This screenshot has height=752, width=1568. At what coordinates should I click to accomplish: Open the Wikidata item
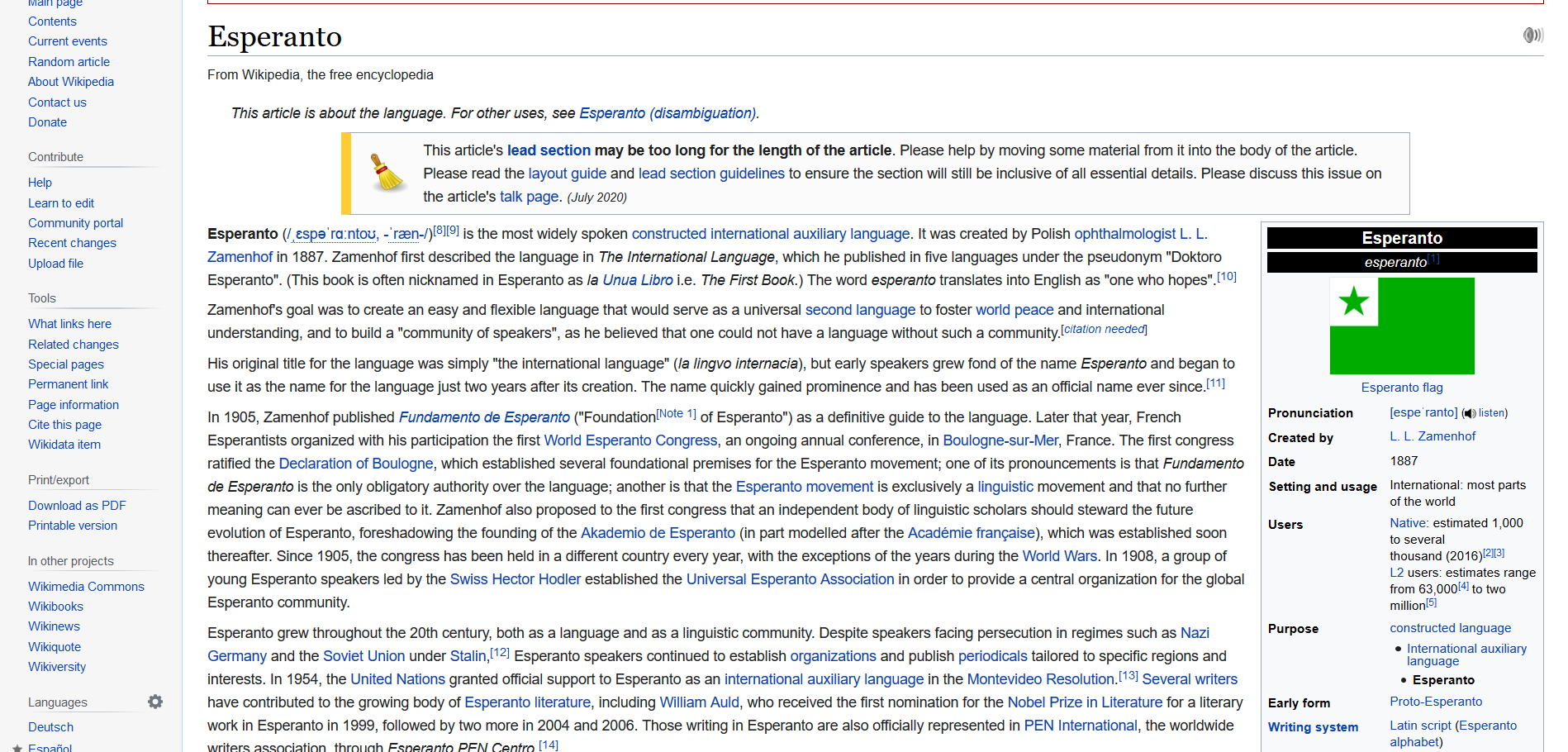click(64, 445)
